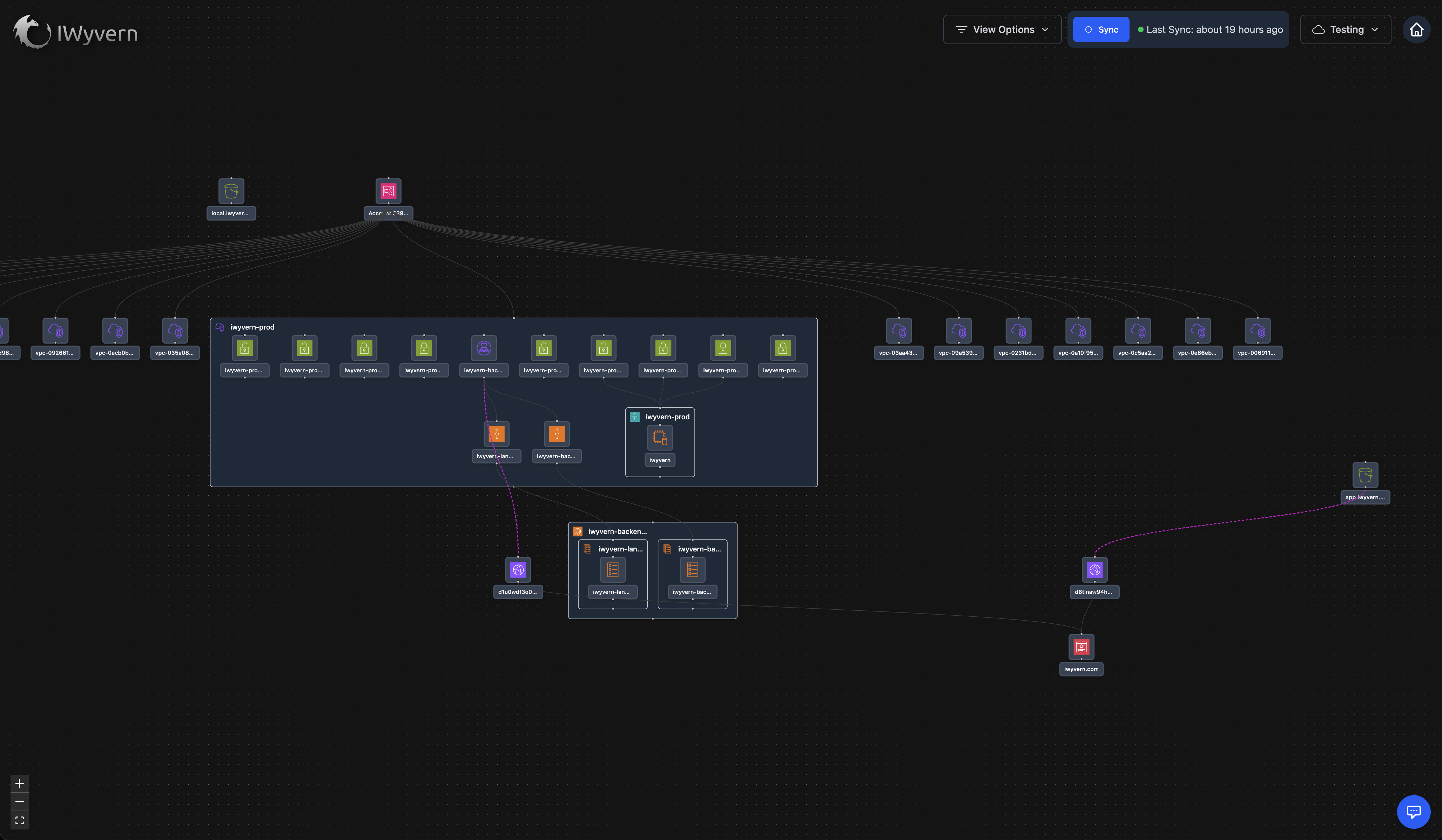Expand the Testing environment dropdown
The width and height of the screenshot is (1442, 840).
tap(1345, 30)
